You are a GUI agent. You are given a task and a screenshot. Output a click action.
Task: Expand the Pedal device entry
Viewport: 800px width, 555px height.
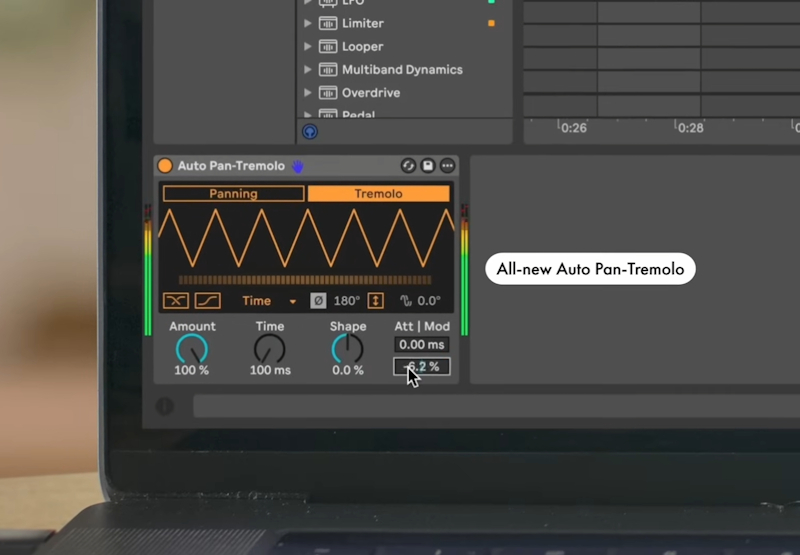(308, 114)
